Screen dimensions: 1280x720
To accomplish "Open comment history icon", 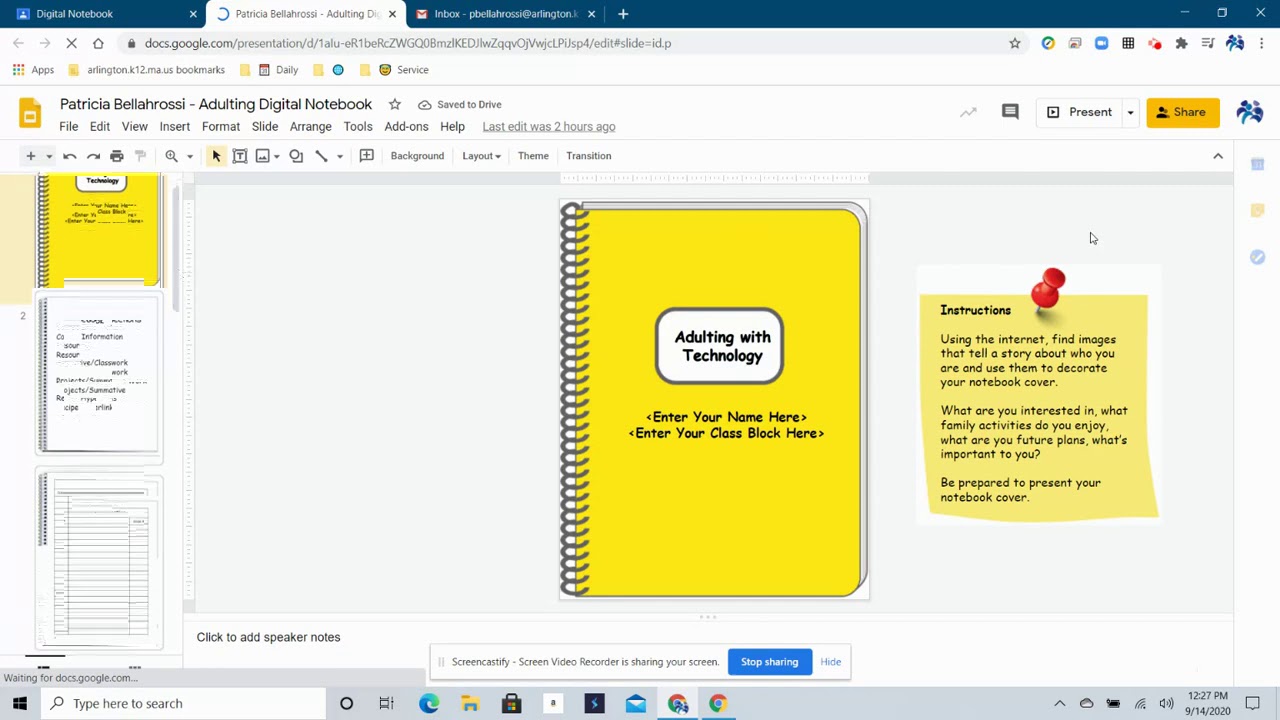I will pyautogui.click(x=1010, y=112).
